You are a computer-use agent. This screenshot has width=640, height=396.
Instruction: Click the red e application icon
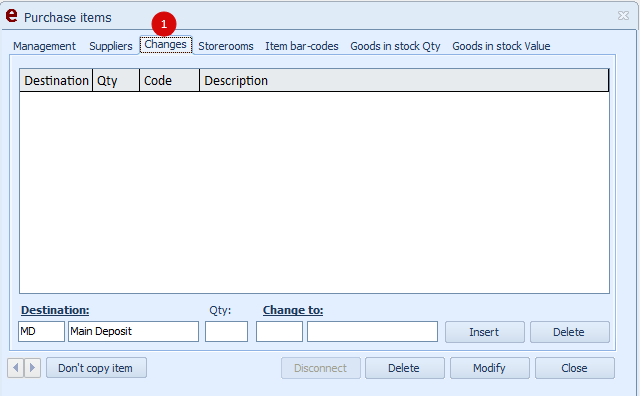pos(11,16)
